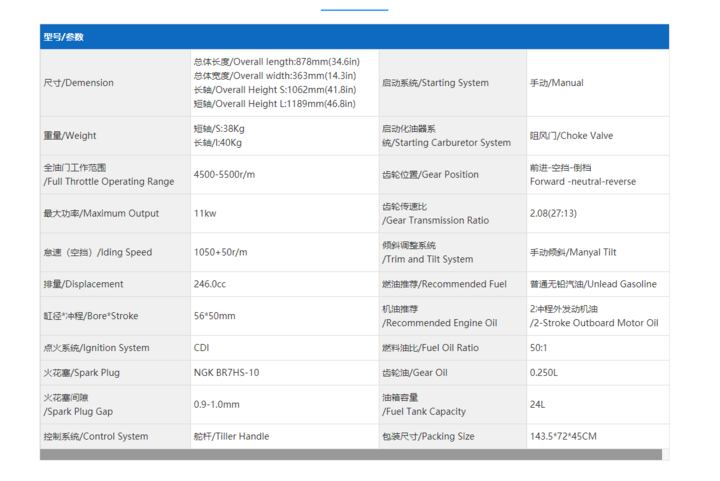Click the 型号/参数 table header bar
This screenshot has height=481, width=720.
pyautogui.click(x=354, y=37)
